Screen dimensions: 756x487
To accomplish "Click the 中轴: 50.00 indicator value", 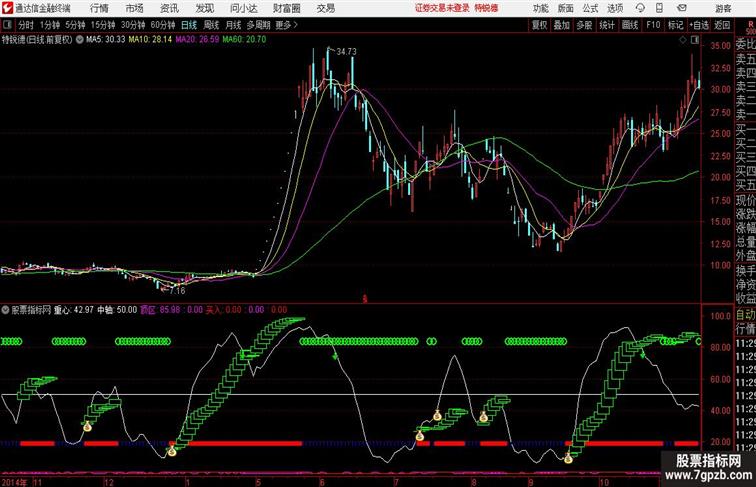I will click(x=117, y=310).
